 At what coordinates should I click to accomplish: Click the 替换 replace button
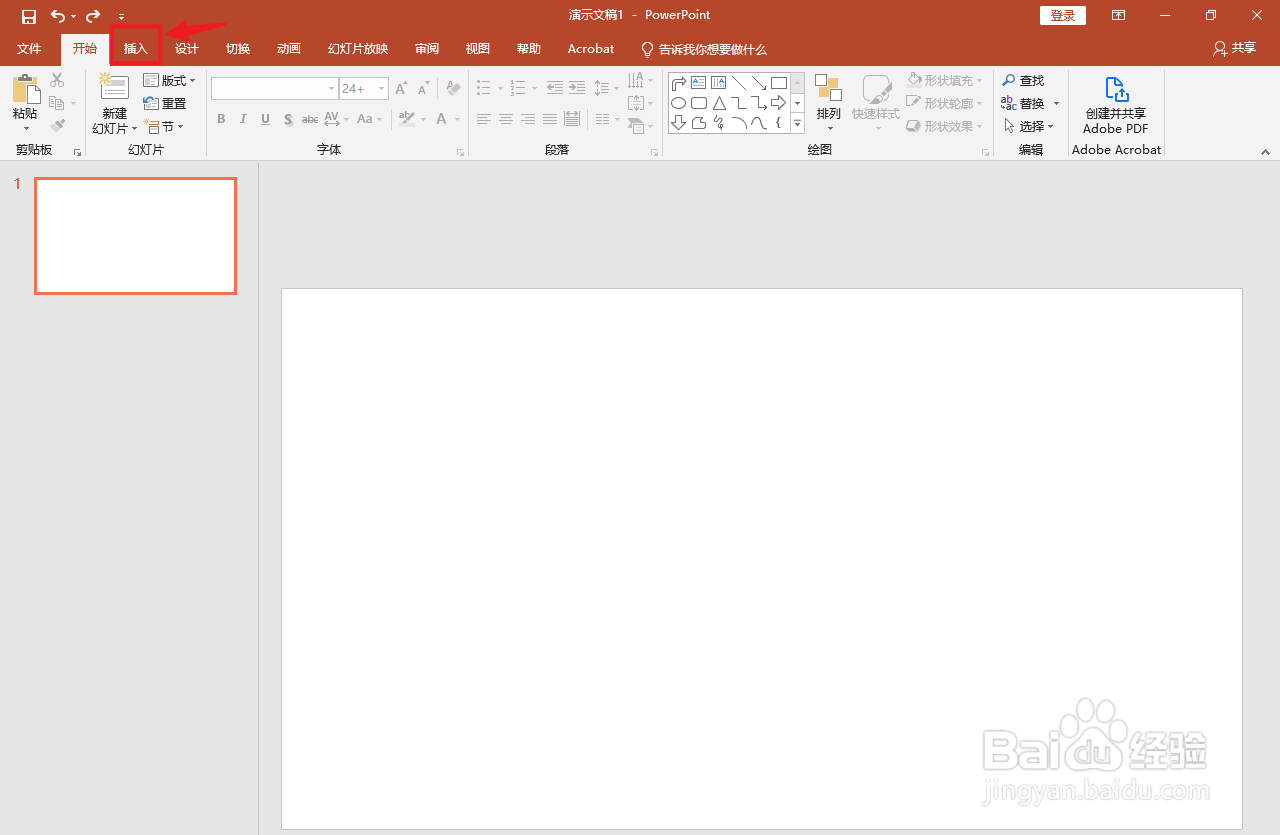pos(1023,103)
